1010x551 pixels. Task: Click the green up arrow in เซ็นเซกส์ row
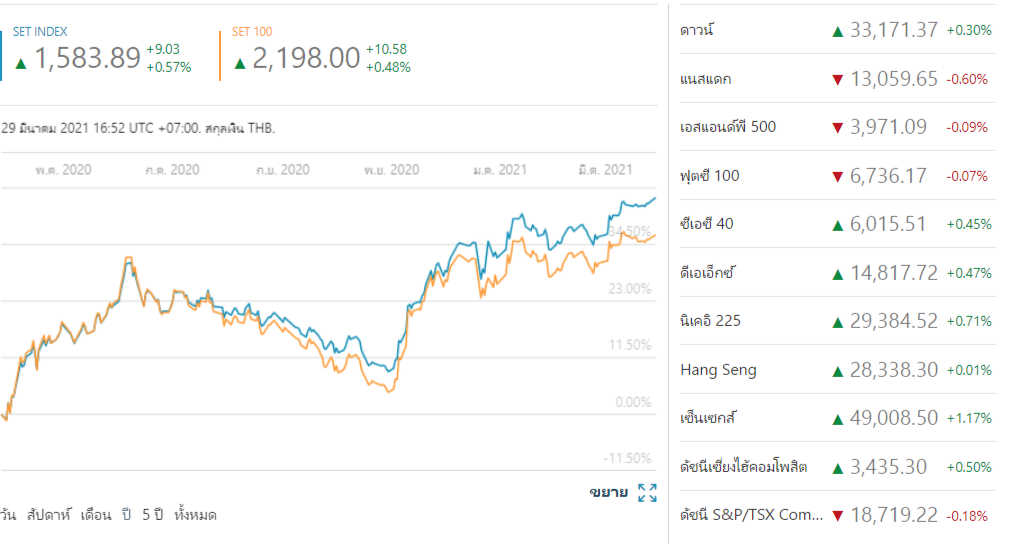(x=838, y=419)
